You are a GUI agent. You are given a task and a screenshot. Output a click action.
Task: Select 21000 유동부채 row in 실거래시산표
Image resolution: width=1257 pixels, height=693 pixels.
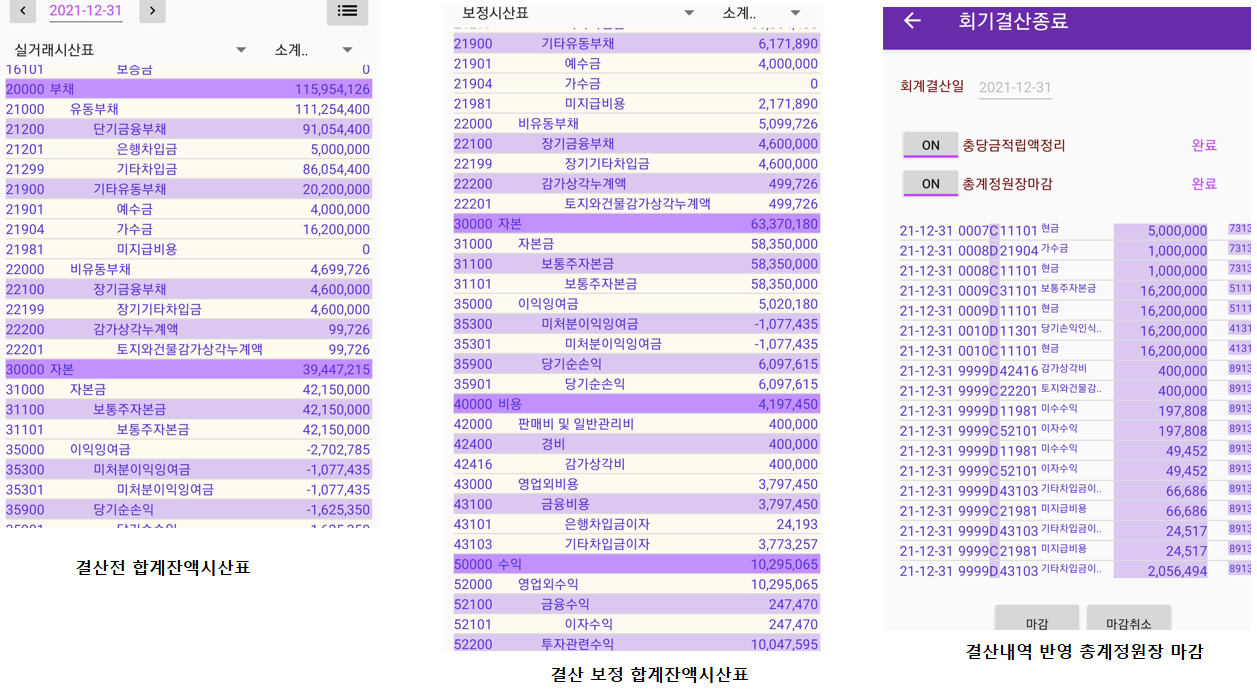pyautogui.click(x=189, y=109)
